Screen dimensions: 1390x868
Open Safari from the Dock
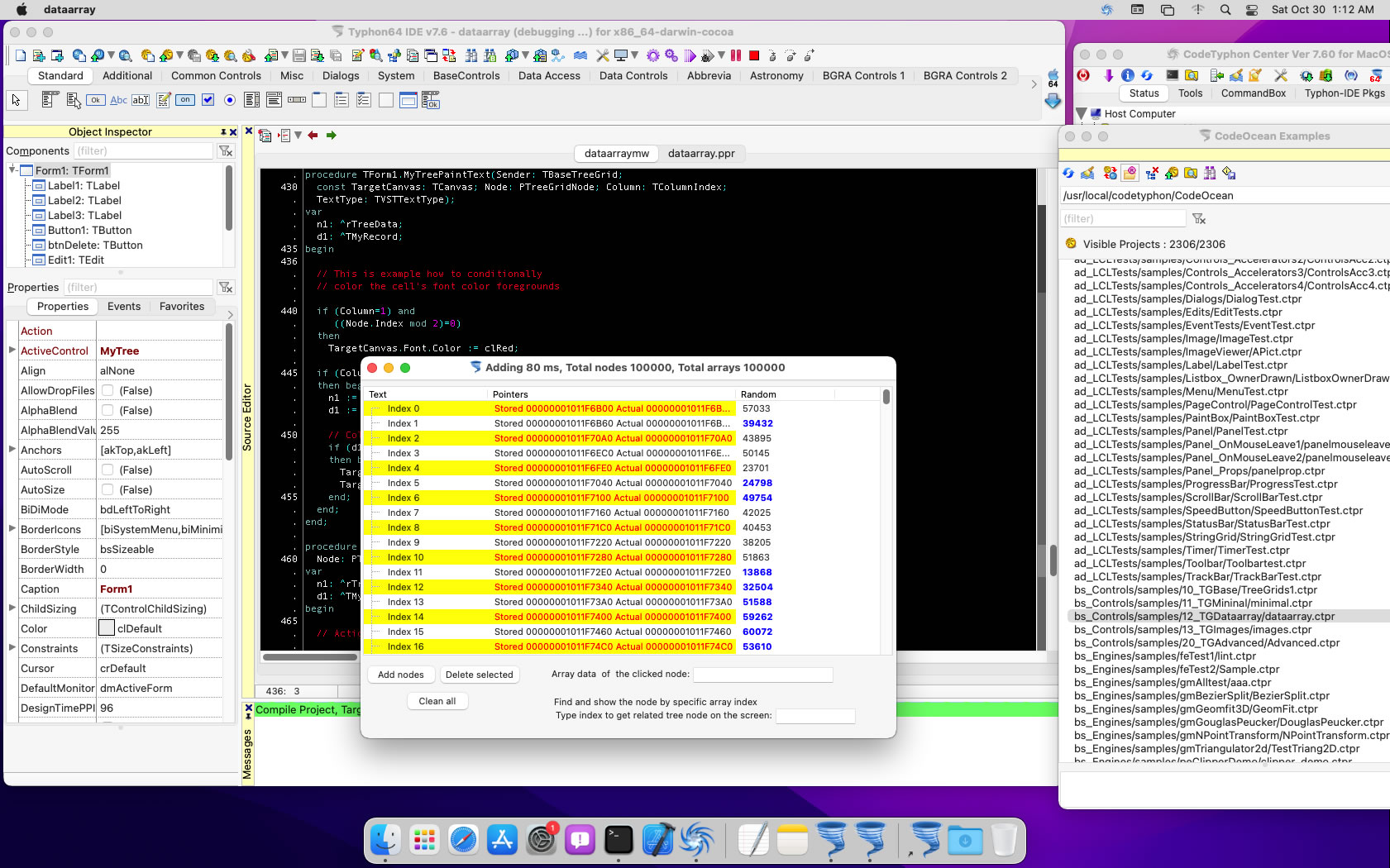tap(463, 840)
